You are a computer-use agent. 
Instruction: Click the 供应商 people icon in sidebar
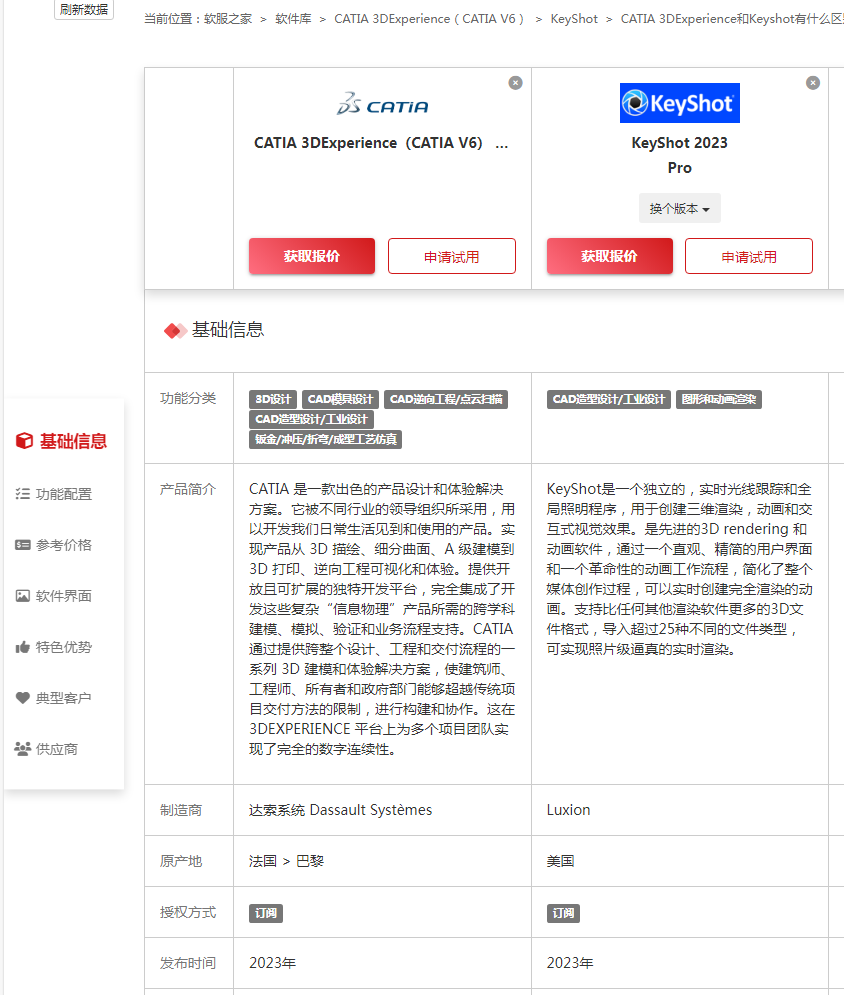pos(23,749)
